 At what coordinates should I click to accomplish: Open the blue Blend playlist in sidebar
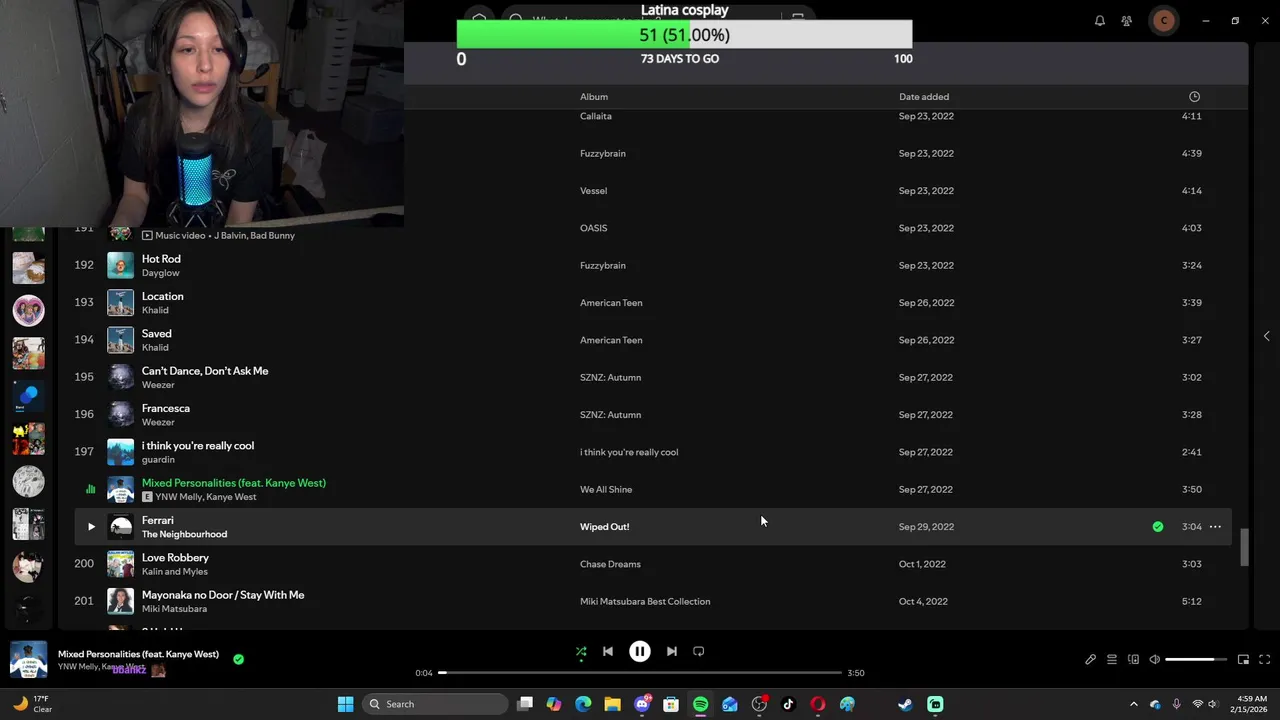point(28,396)
